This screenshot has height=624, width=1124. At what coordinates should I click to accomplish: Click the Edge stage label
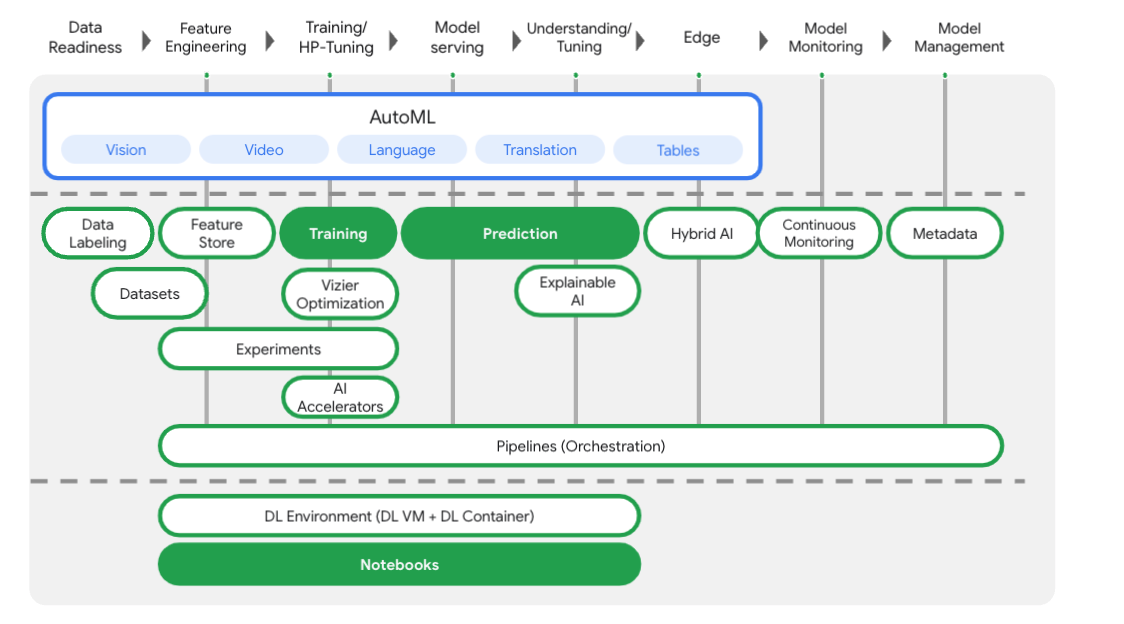tap(702, 37)
